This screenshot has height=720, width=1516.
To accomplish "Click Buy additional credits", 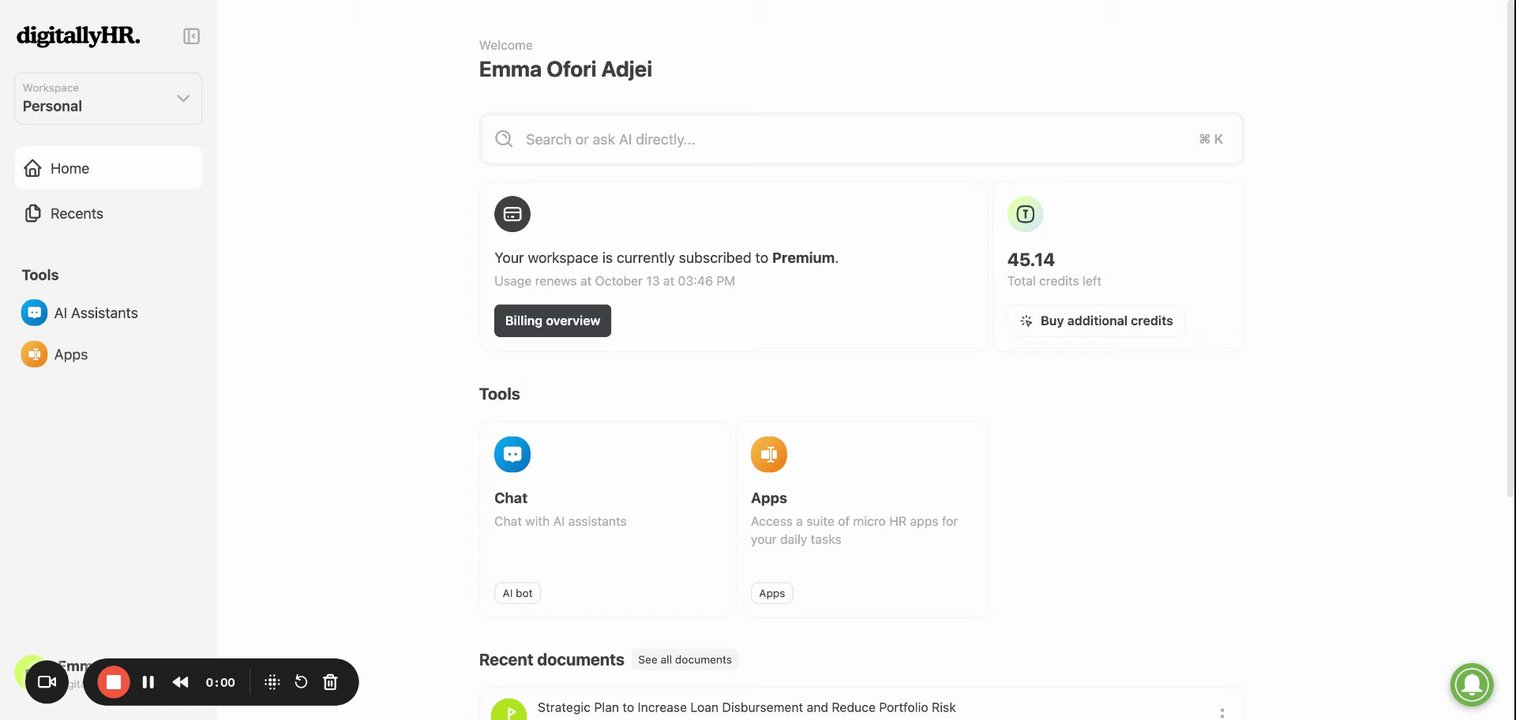I will tap(1096, 321).
